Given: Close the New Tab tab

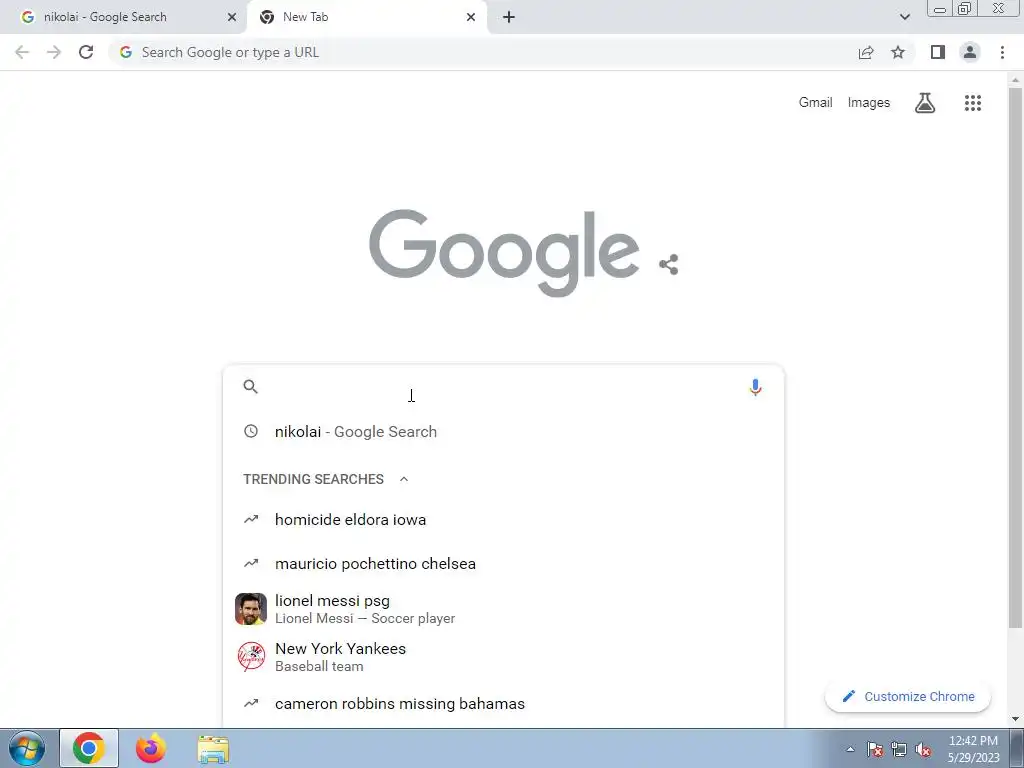Looking at the screenshot, I should 471,17.
